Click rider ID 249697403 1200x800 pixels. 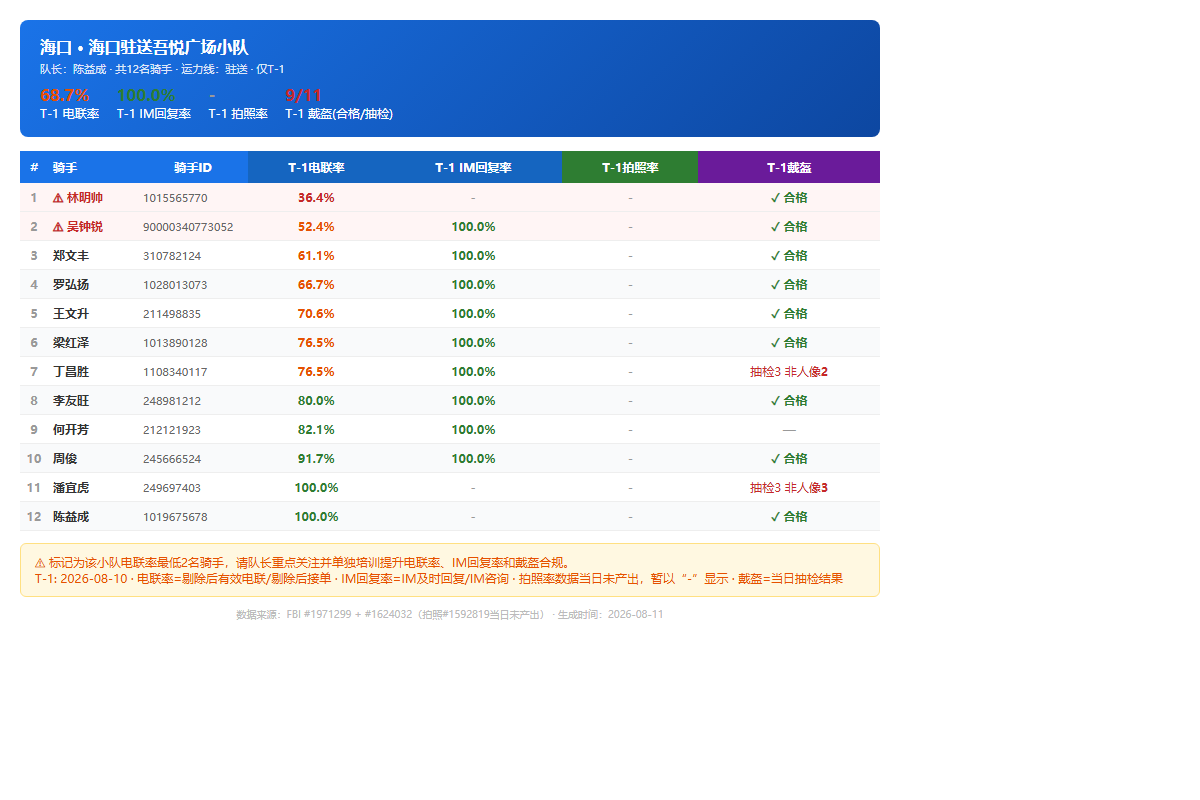(172, 488)
